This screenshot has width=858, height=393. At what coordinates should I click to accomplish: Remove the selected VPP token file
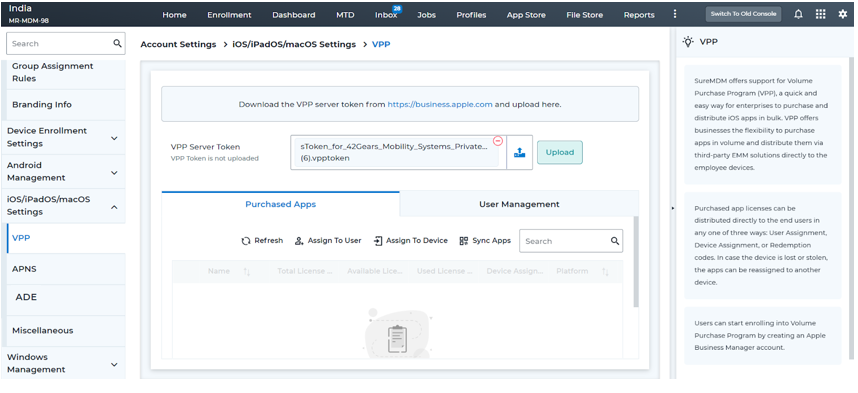pyautogui.click(x=497, y=141)
